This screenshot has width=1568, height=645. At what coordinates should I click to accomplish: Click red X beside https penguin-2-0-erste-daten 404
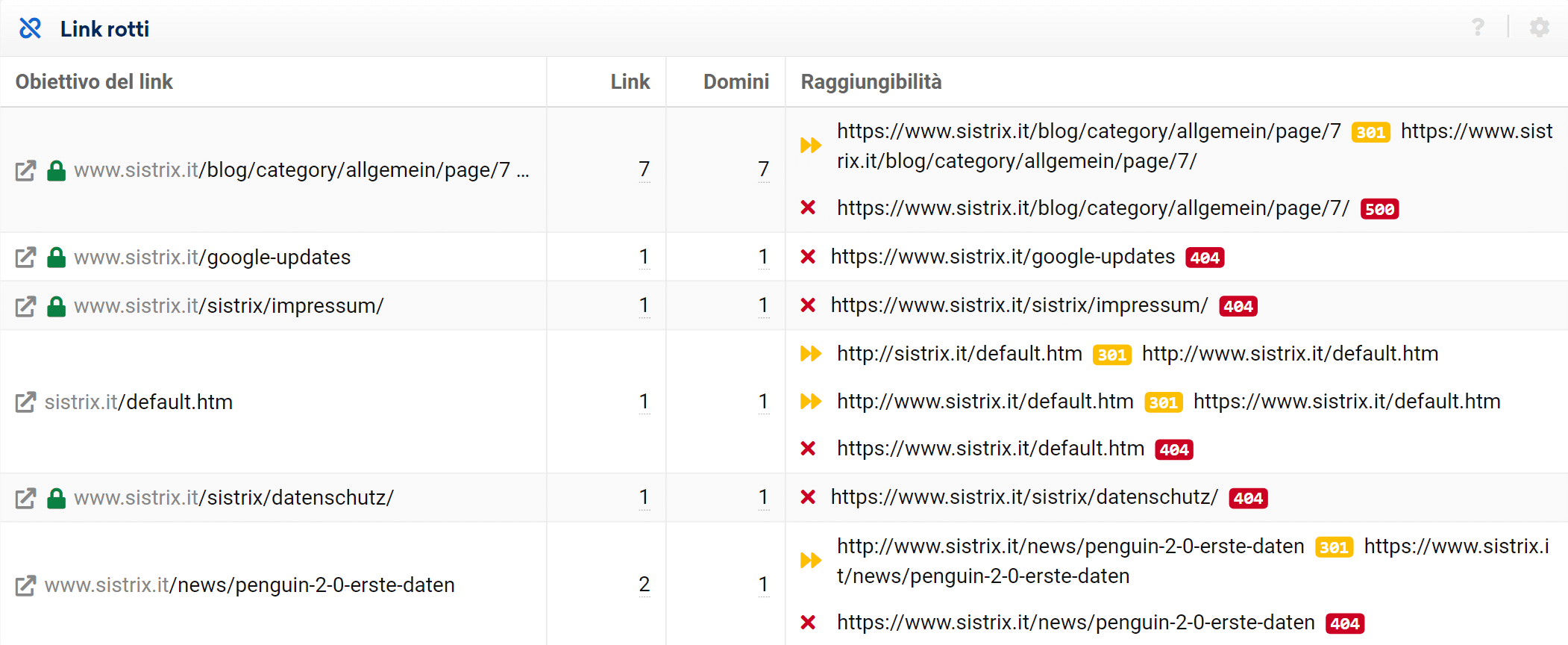tap(808, 623)
